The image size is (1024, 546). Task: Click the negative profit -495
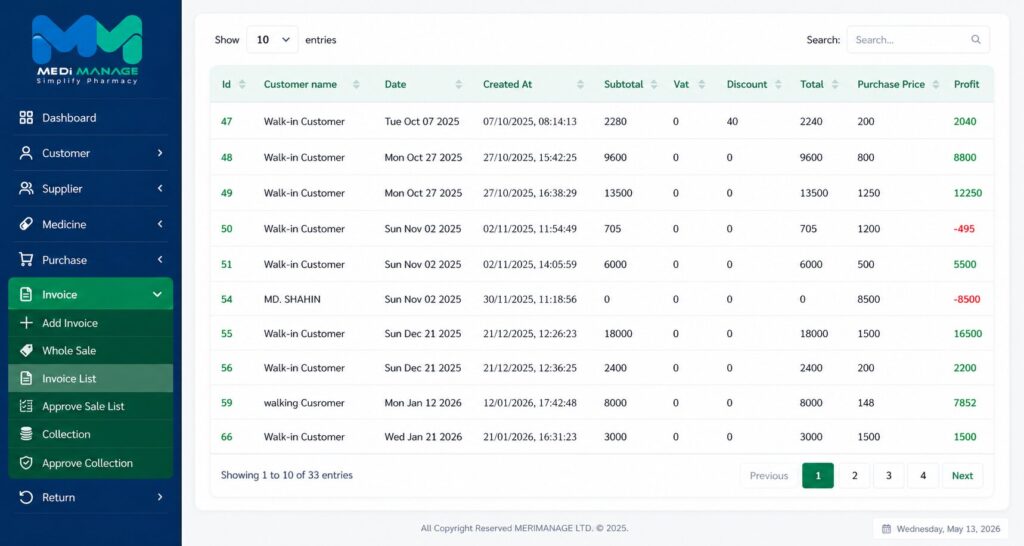coord(964,229)
